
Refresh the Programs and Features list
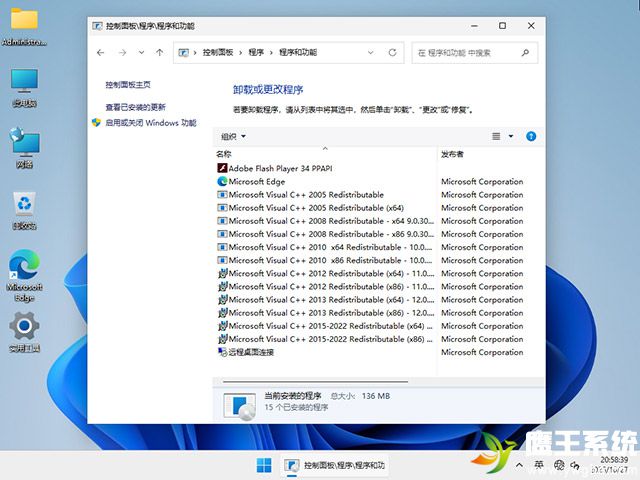pos(392,52)
